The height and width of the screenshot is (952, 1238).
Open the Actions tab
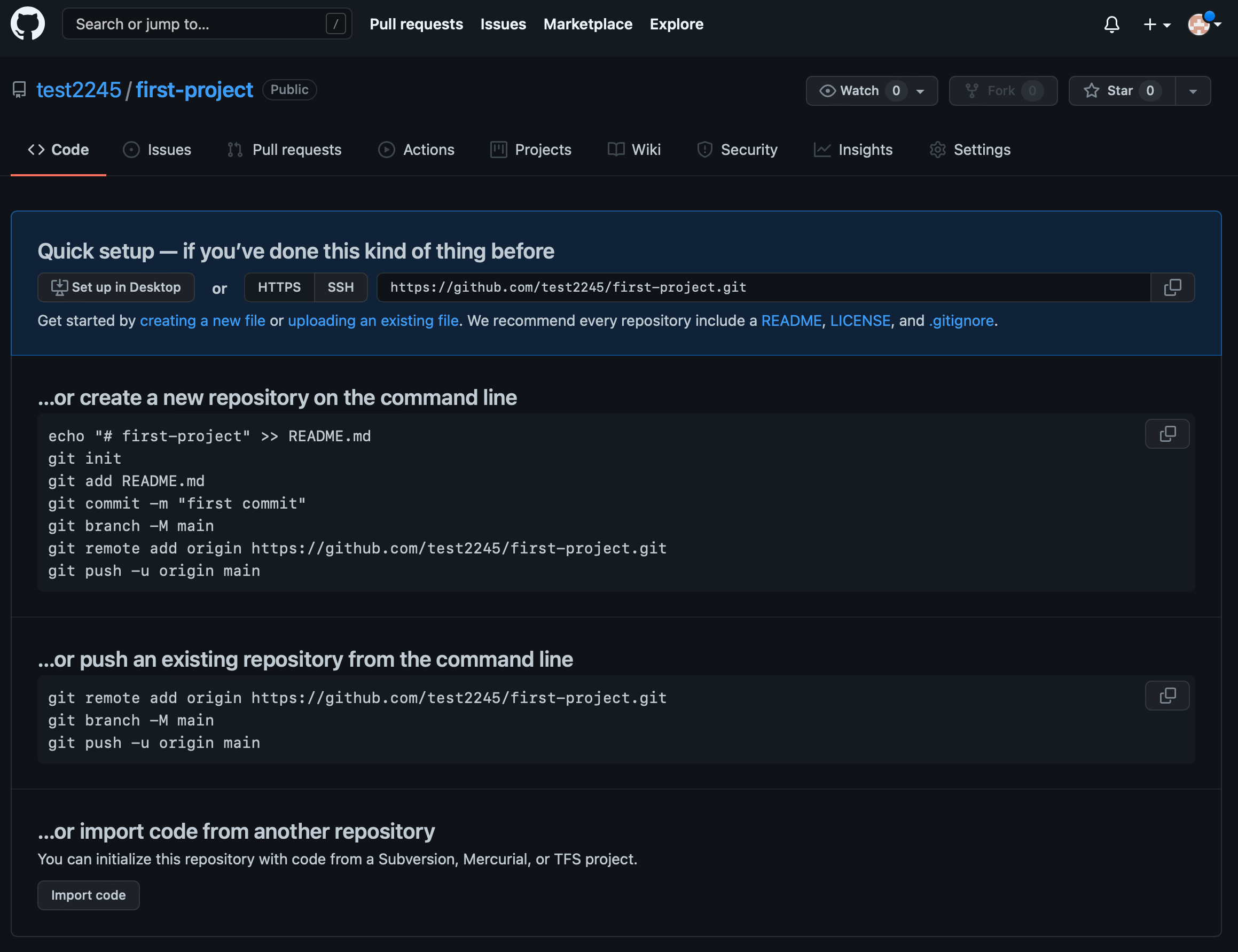pos(417,150)
